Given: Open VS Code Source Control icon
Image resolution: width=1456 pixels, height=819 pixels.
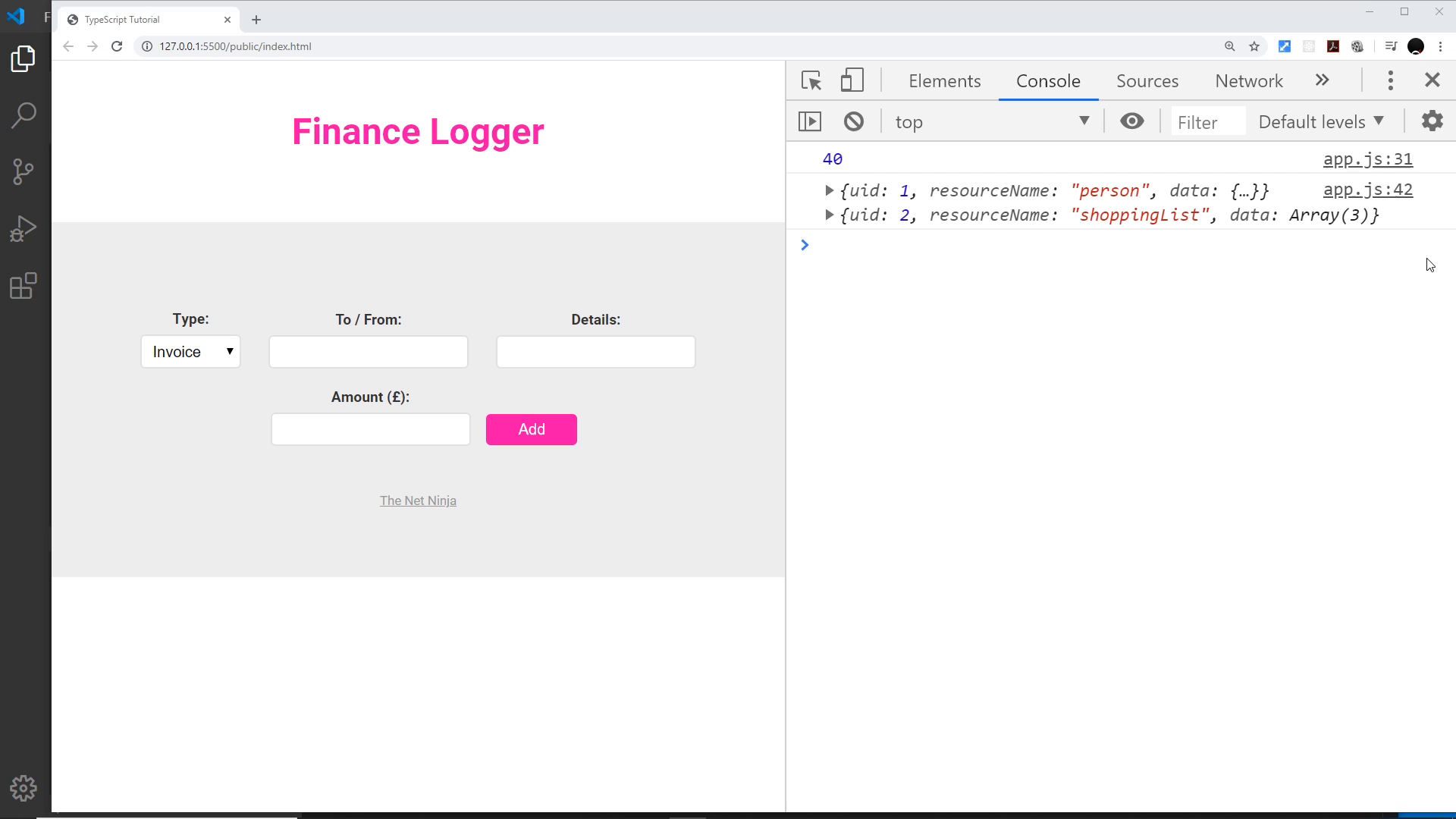Looking at the screenshot, I should (x=24, y=171).
